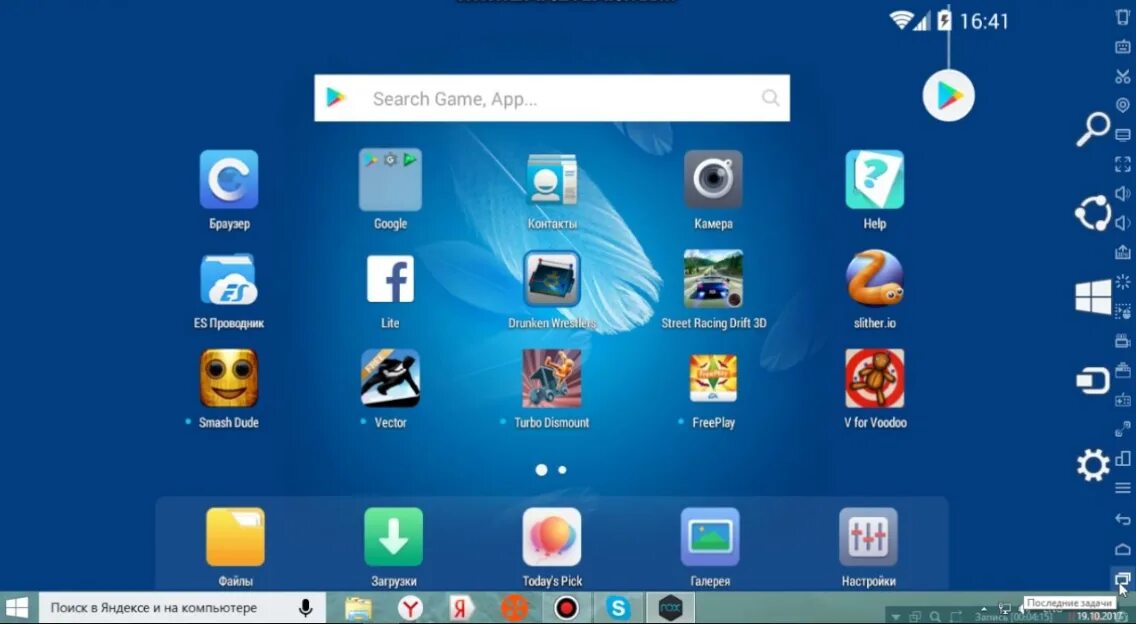Click the large gear overlay icon
Screen dimensions: 1136x624
click(1093, 465)
